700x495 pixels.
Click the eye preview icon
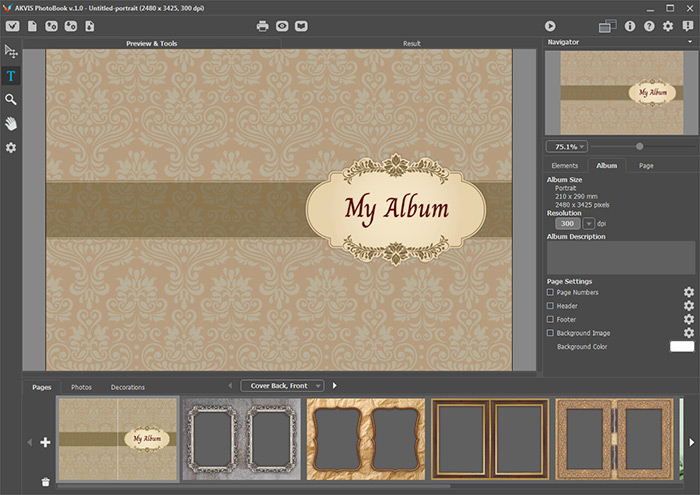point(282,26)
